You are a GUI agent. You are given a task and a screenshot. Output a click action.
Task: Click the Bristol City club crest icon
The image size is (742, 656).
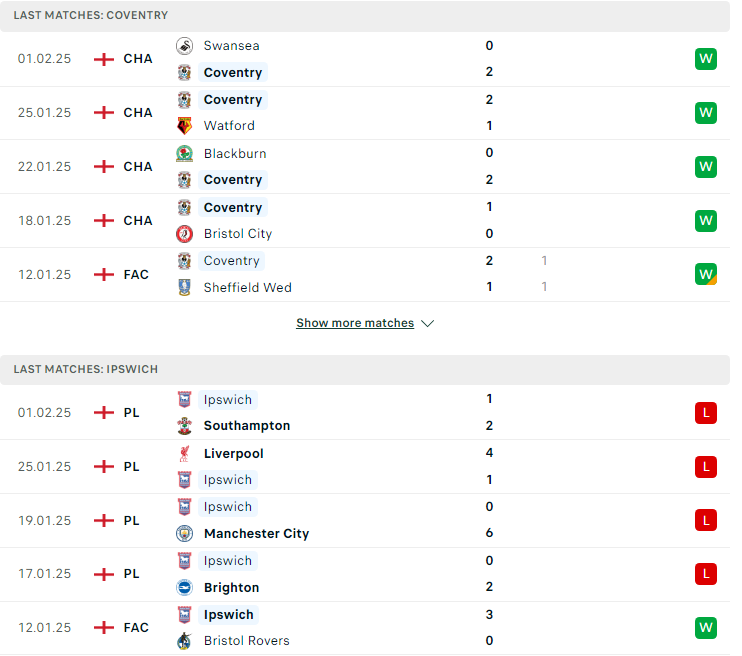coord(184,234)
